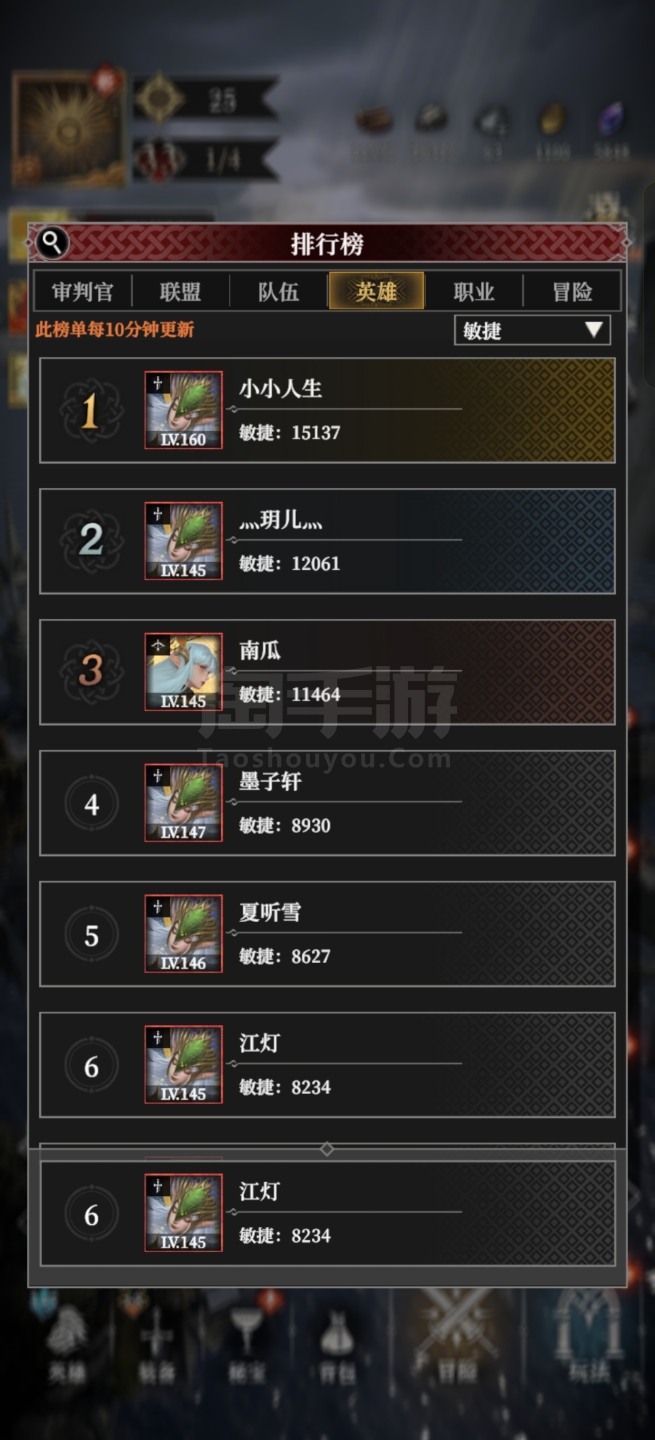Tap 南瓜's LV.145 hero portrait
Viewport: 655px width, 1440px height.
coord(183,672)
